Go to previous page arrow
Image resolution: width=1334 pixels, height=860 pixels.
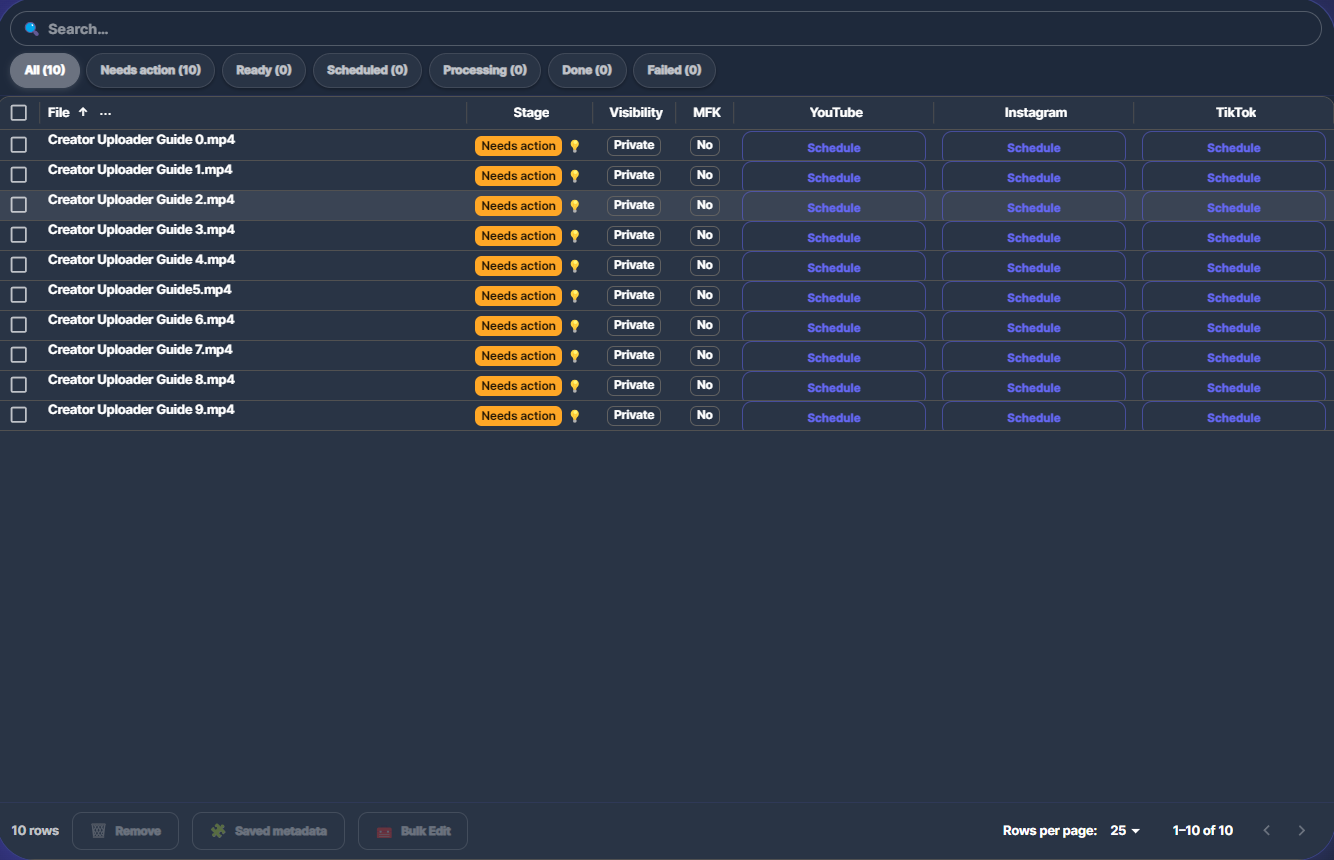[x=1267, y=831]
